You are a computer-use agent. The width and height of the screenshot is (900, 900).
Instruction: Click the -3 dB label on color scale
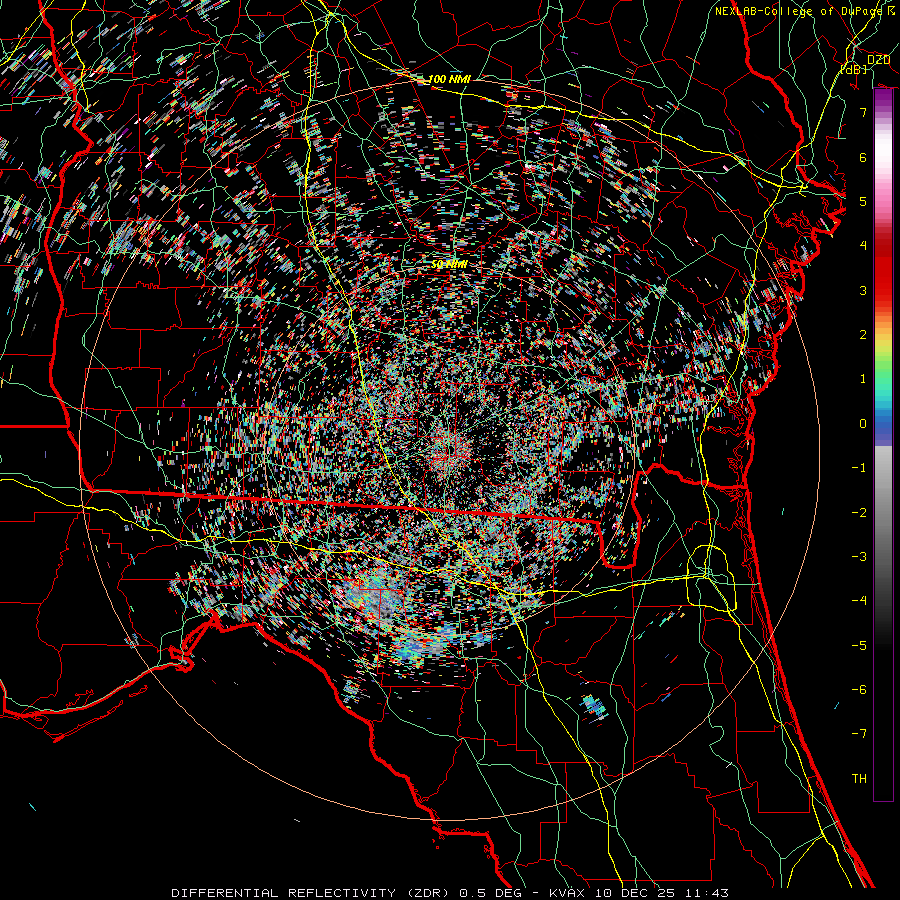(x=859, y=557)
